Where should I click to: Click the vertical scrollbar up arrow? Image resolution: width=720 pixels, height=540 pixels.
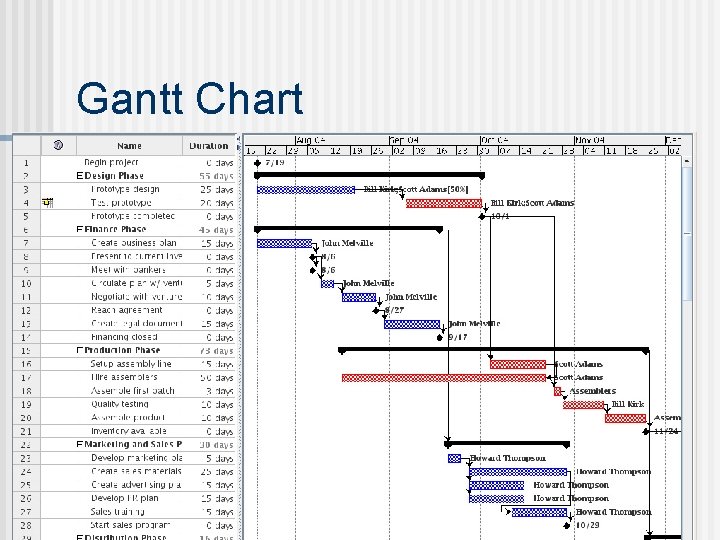[x=687, y=162]
